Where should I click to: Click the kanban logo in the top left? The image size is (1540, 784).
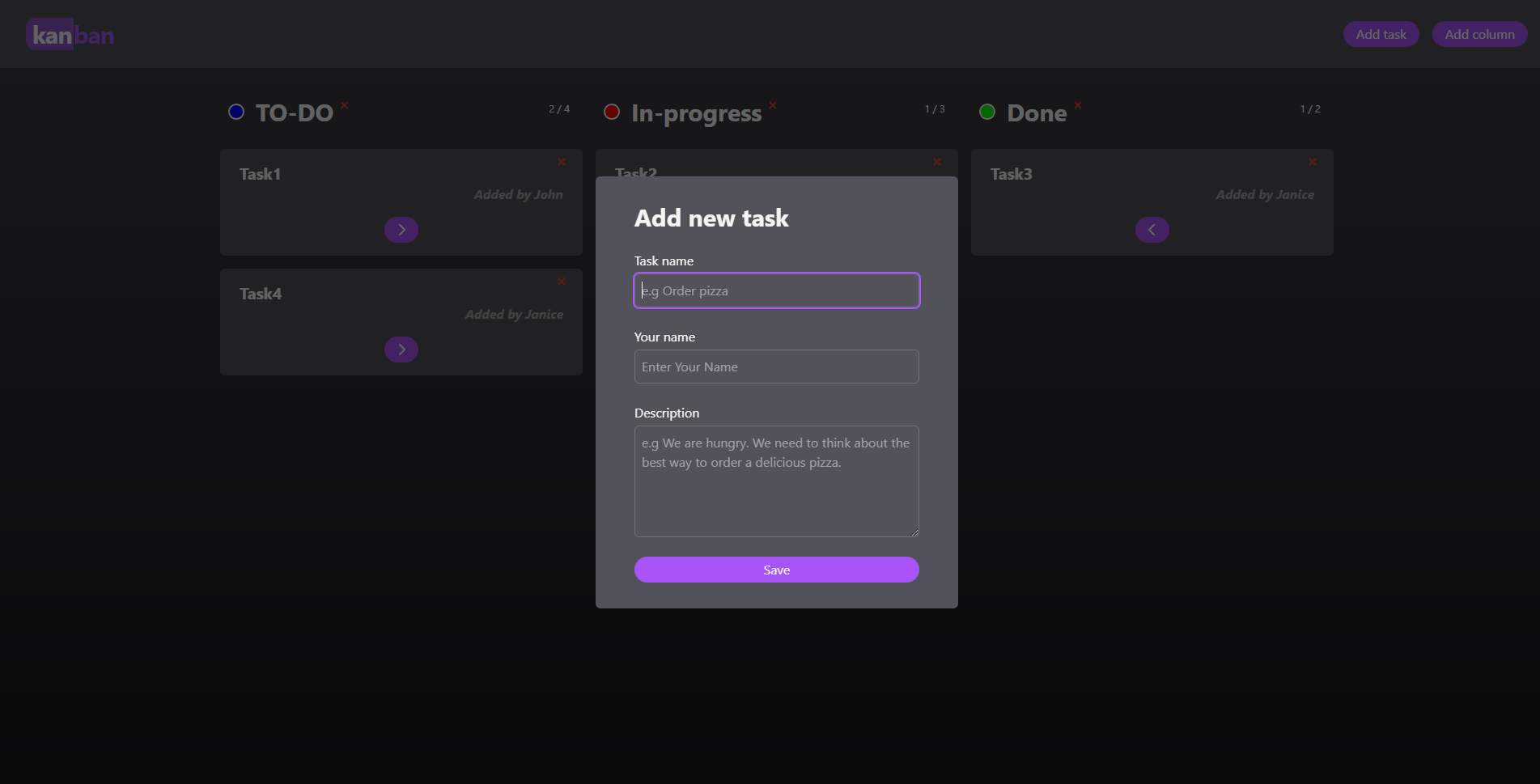[70, 33]
